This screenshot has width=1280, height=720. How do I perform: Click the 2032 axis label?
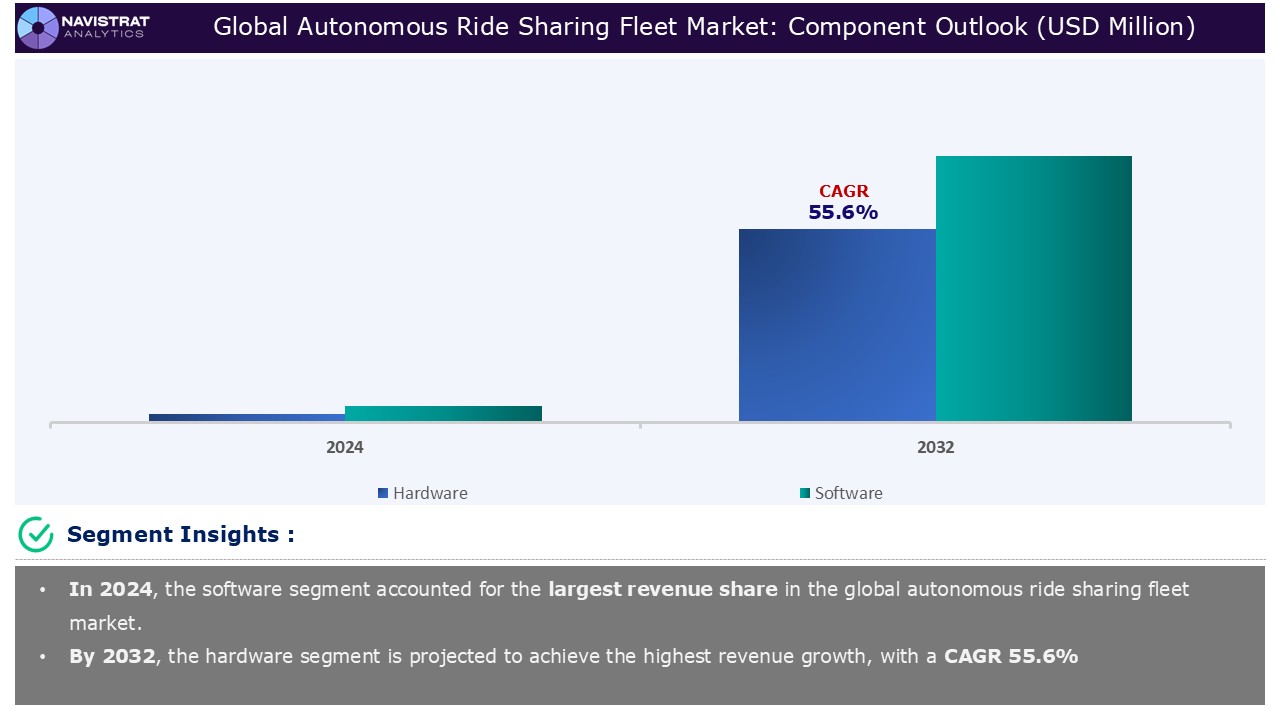click(x=936, y=447)
